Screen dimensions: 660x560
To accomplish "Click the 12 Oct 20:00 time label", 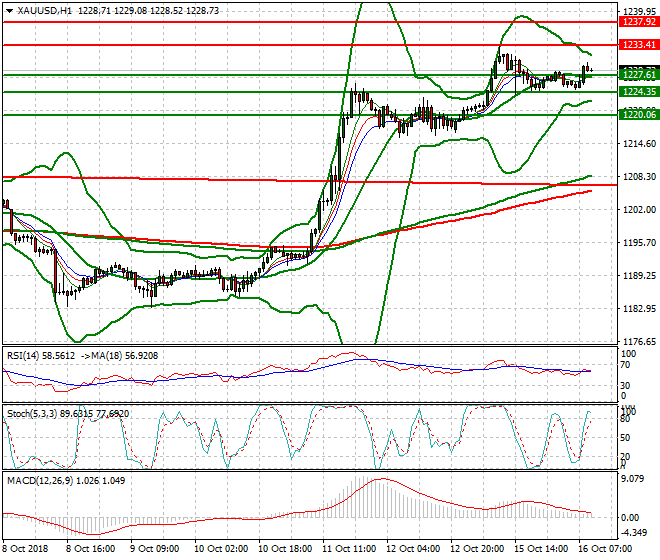I will tap(477, 549).
